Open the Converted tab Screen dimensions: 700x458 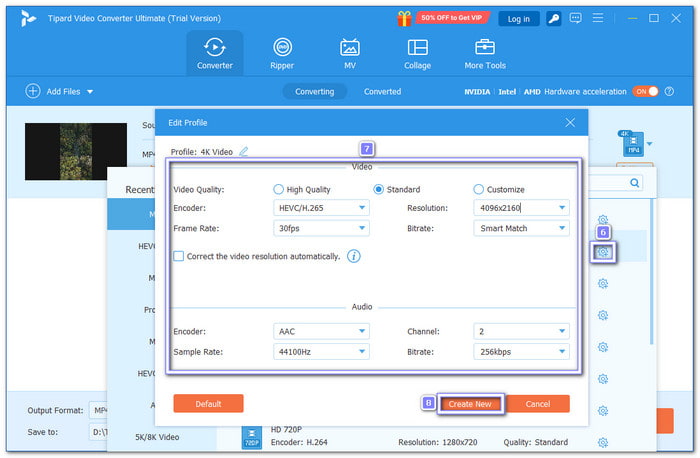click(x=382, y=91)
